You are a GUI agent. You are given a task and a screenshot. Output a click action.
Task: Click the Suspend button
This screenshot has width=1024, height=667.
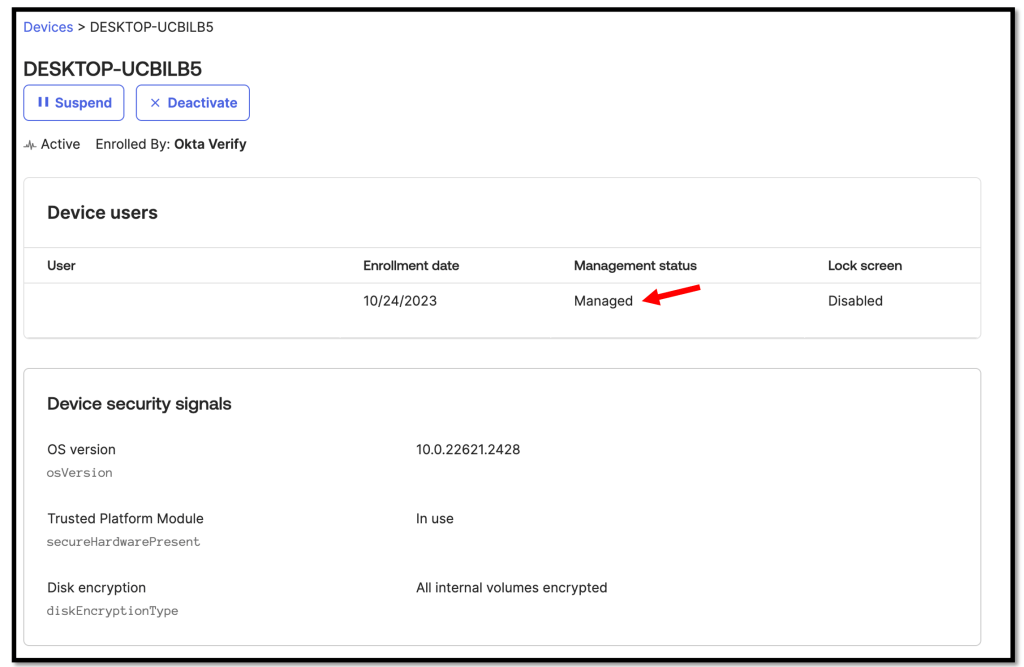tap(74, 103)
